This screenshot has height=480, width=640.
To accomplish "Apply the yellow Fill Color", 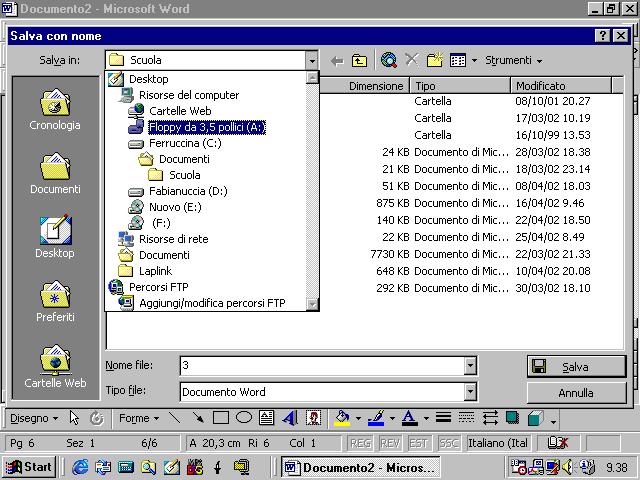I will pyautogui.click(x=342, y=418).
